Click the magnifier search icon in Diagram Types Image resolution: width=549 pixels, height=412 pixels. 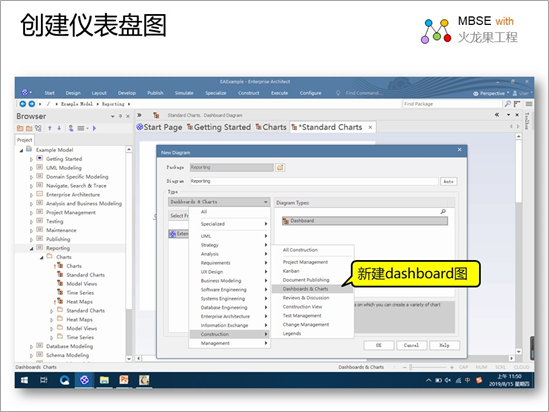(443, 211)
